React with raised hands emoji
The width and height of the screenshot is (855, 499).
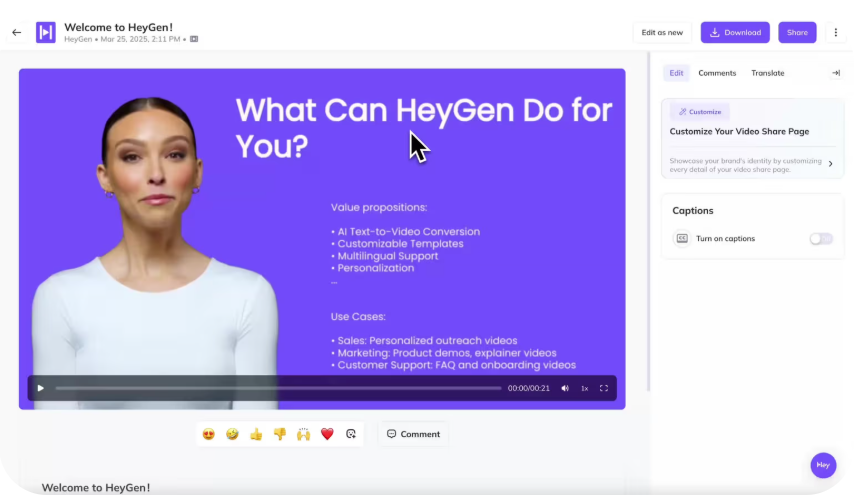tap(303, 434)
